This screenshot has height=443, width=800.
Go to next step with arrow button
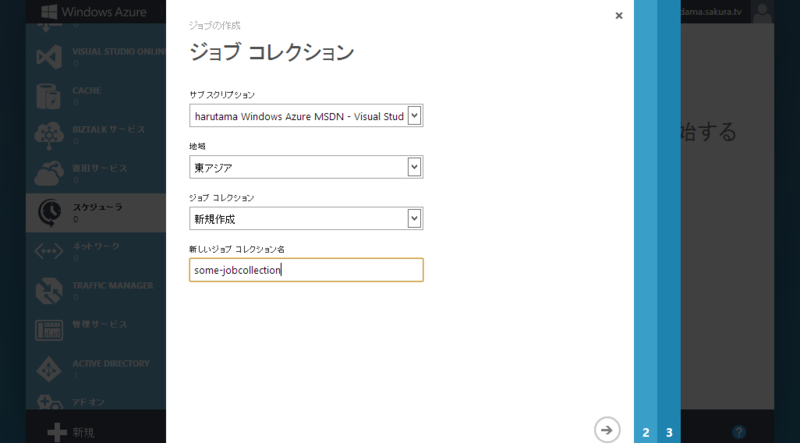point(607,430)
